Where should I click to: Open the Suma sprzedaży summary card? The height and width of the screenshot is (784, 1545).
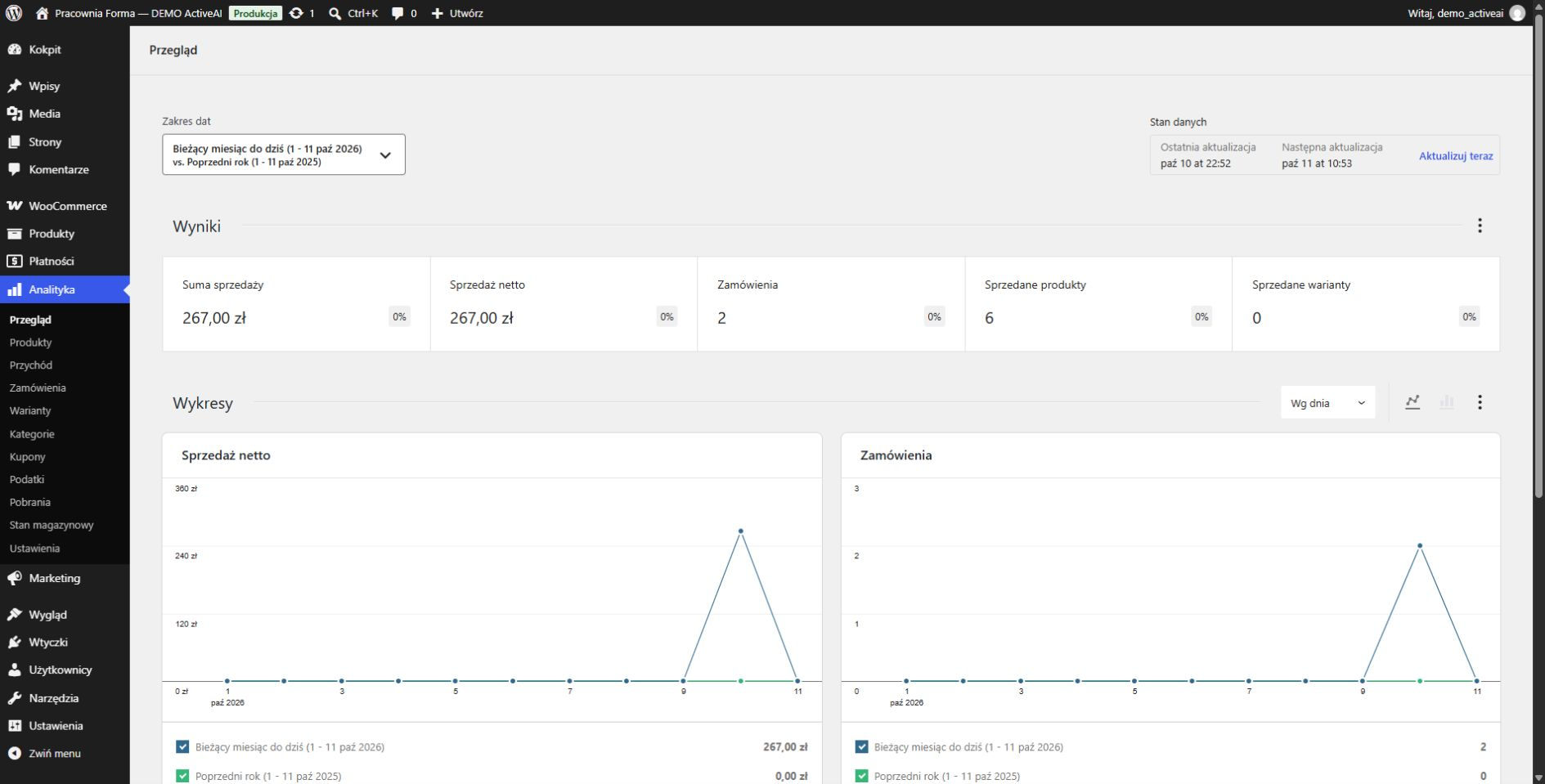pyautogui.click(x=296, y=304)
